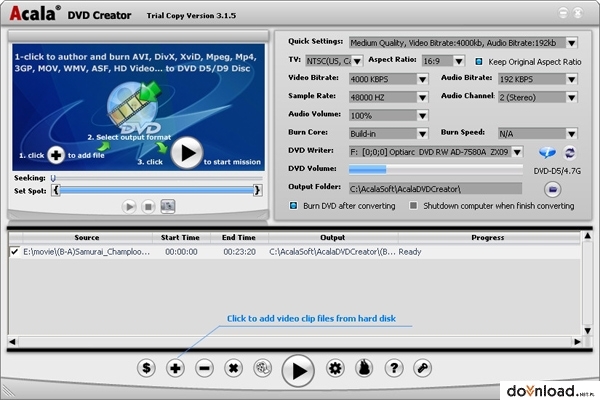Open settings with the gear icon
The height and width of the screenshot is (400, 600).
point(335,368)
